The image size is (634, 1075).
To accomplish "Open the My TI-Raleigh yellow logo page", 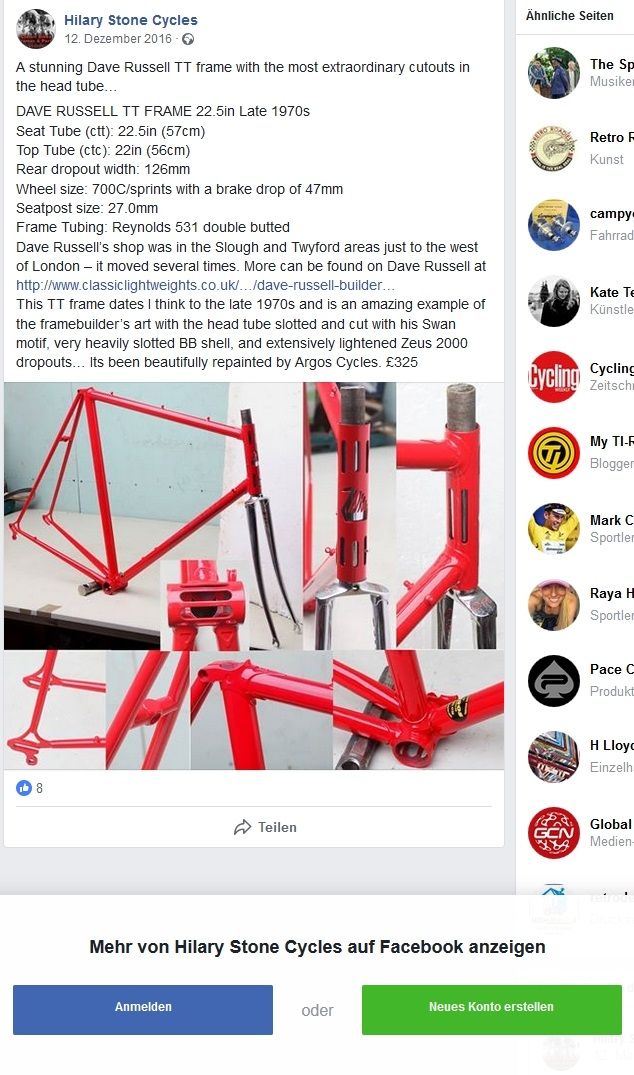I will point(554,452).
